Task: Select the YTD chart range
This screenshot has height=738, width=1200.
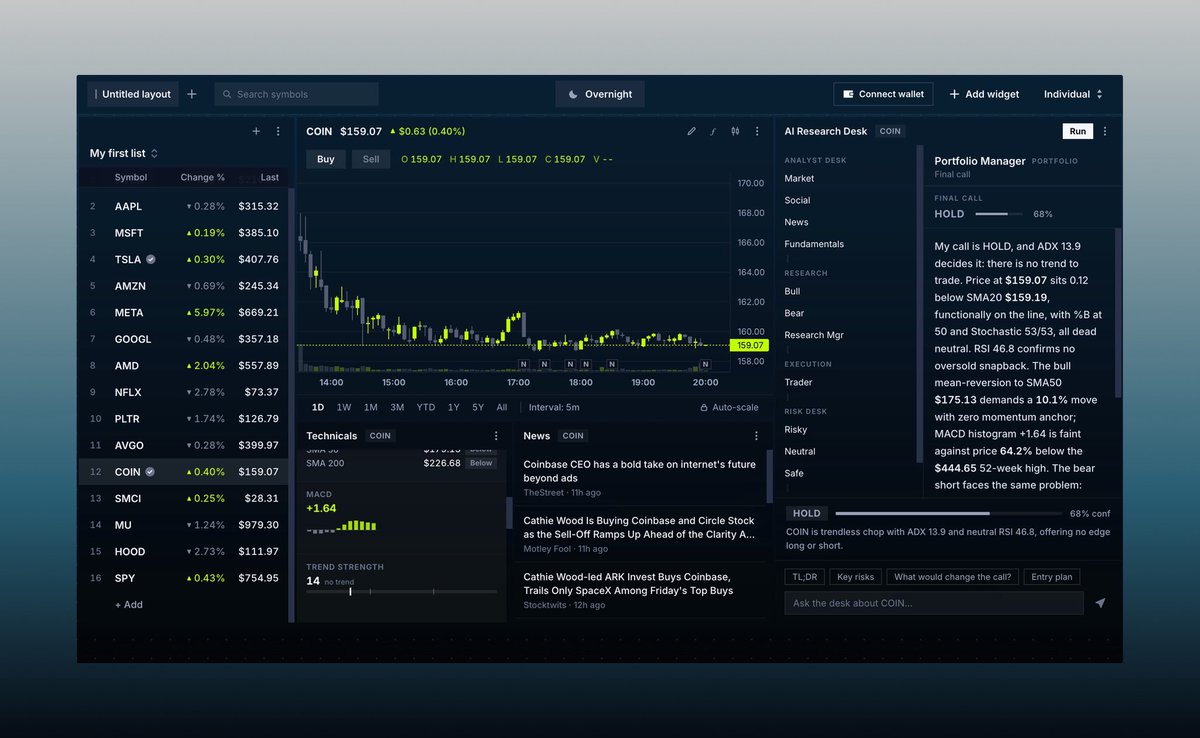Action: click(426, 407)
